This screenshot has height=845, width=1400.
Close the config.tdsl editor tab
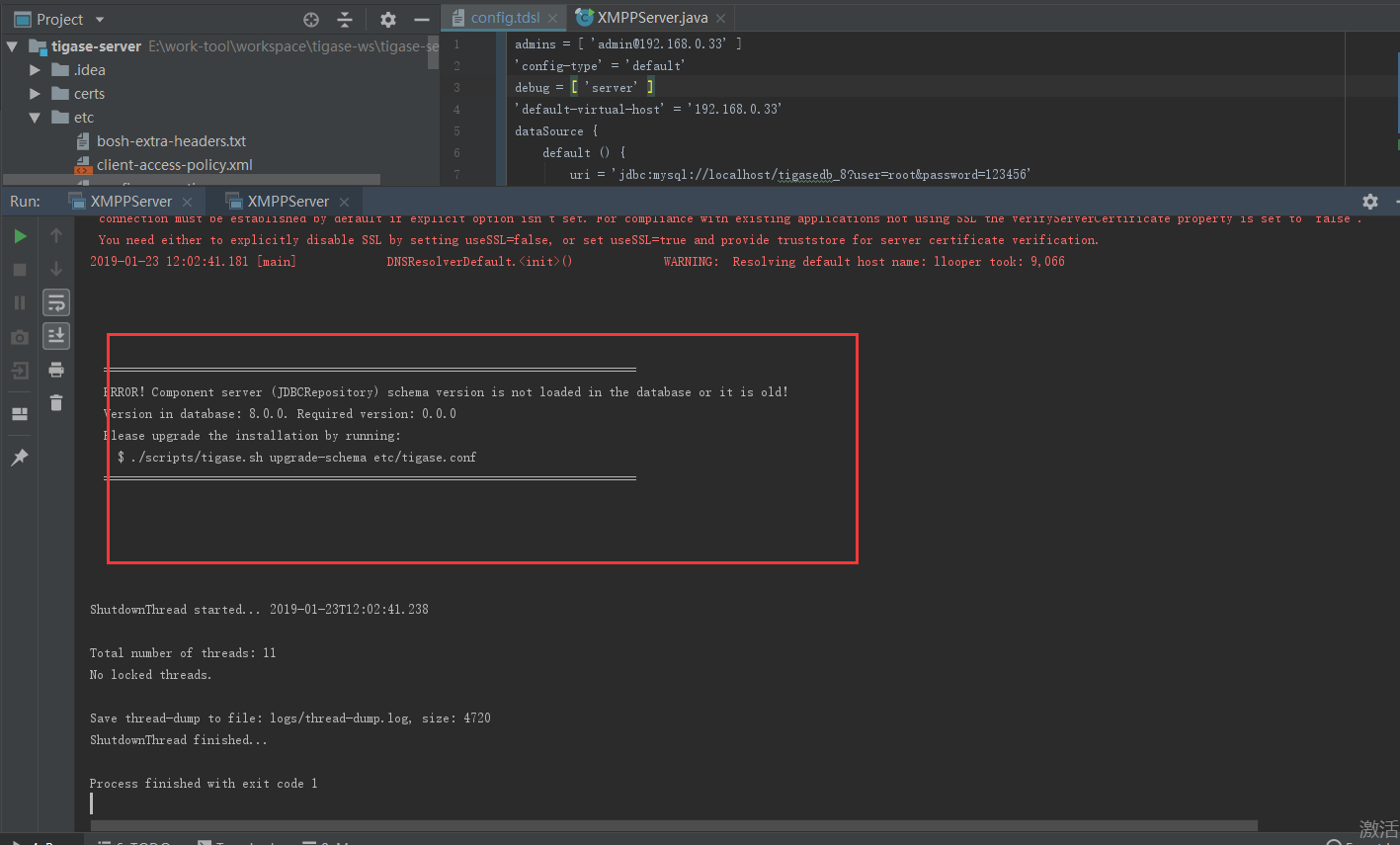(x=552, y=19)
